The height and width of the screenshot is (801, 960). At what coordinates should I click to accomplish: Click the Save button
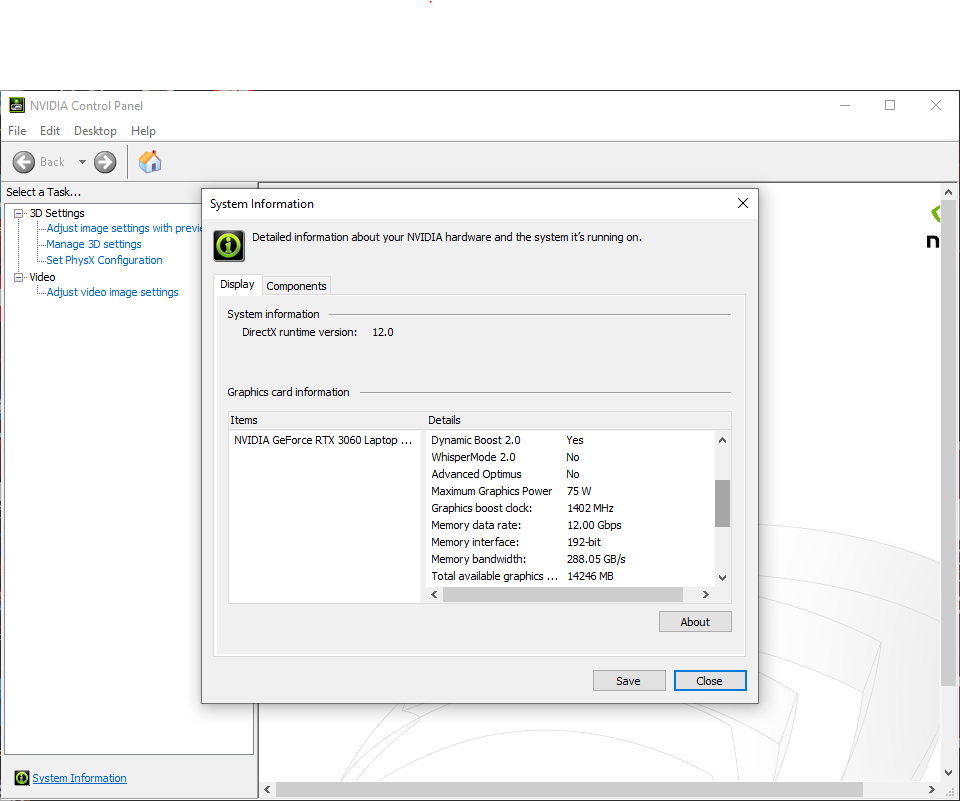[629, 681]
